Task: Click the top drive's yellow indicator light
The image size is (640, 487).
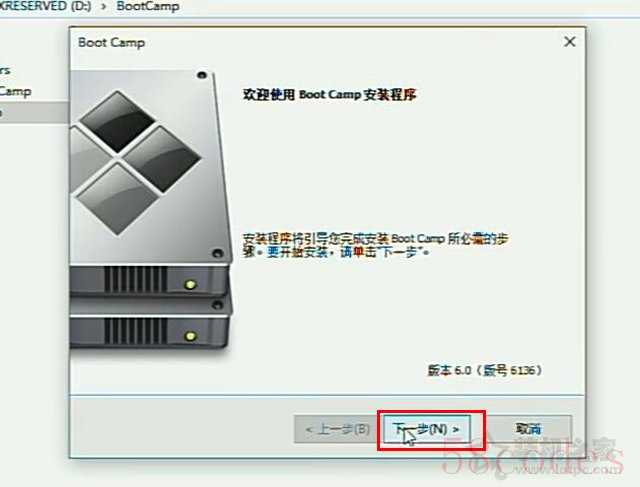Action: coord(190,285)
